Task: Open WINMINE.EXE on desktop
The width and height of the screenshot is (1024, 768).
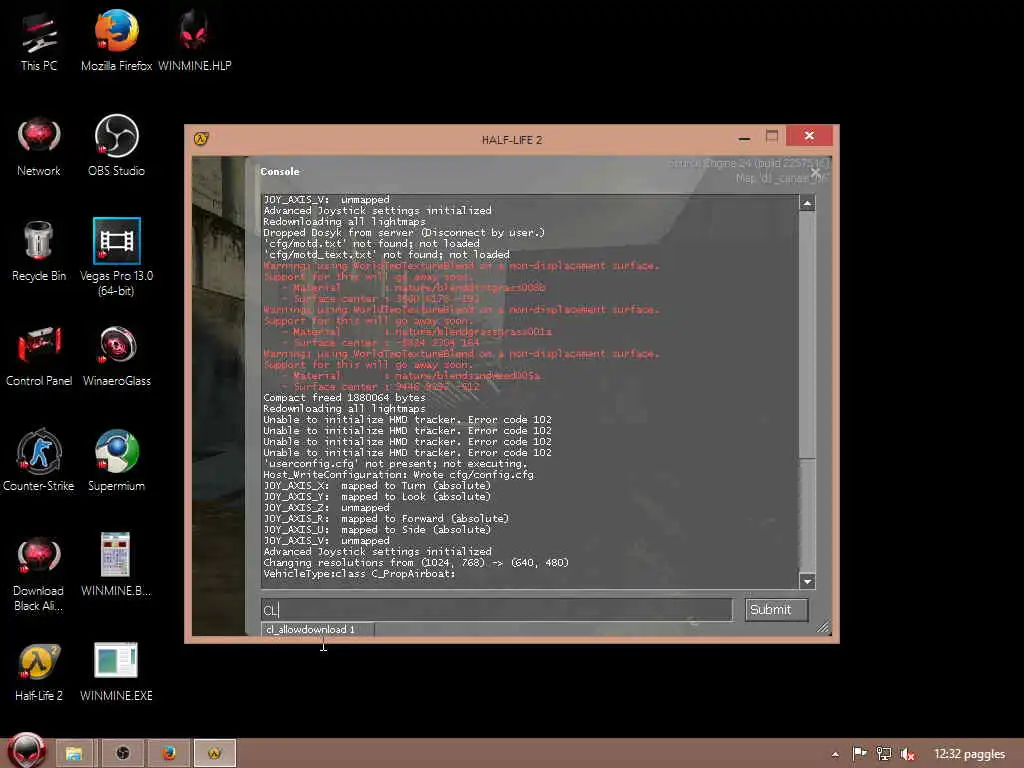Action: [x=116, y=673]
